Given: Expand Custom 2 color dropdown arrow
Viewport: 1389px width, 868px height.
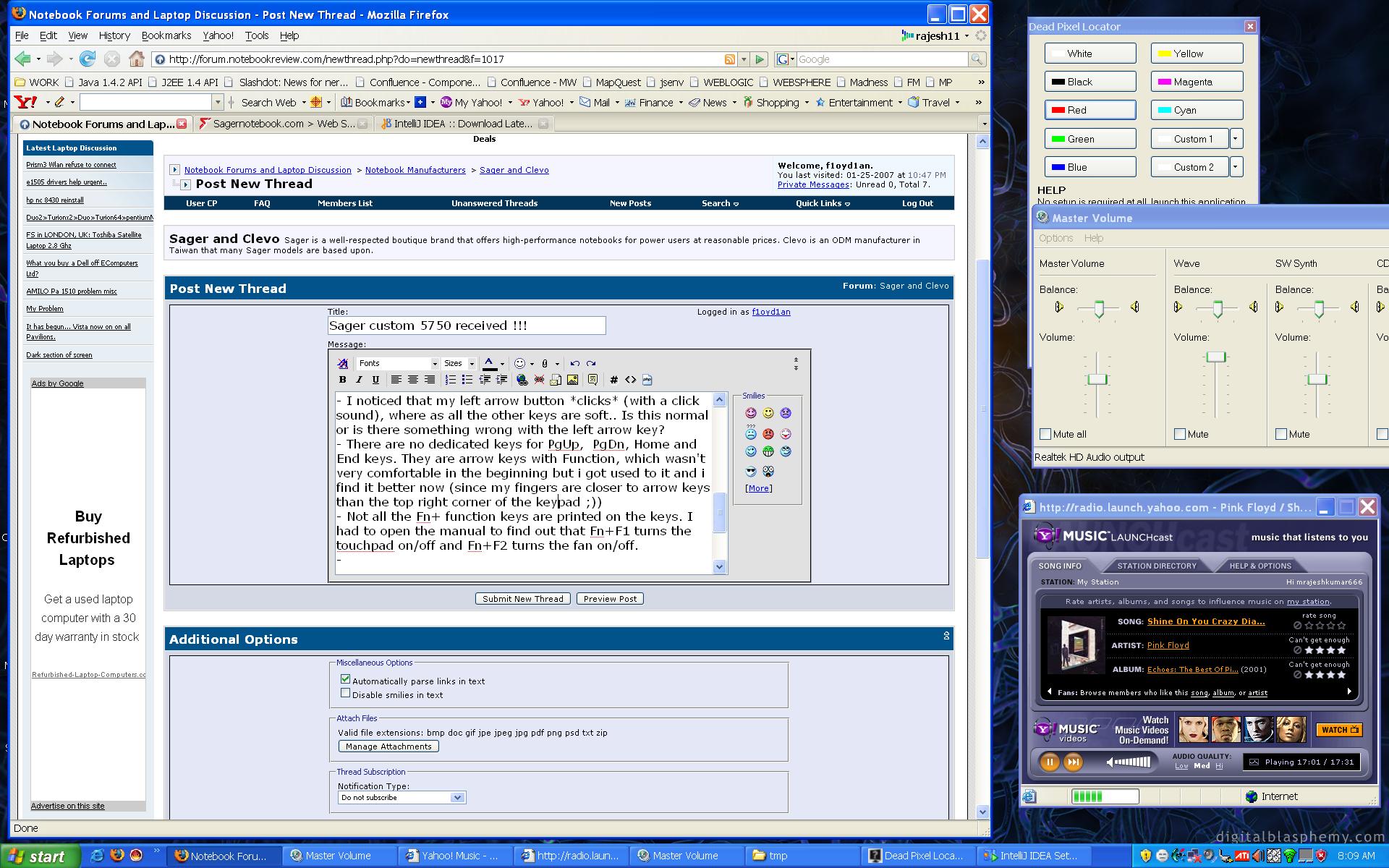Looking at the screenshot, I should tap(1236, 166).
